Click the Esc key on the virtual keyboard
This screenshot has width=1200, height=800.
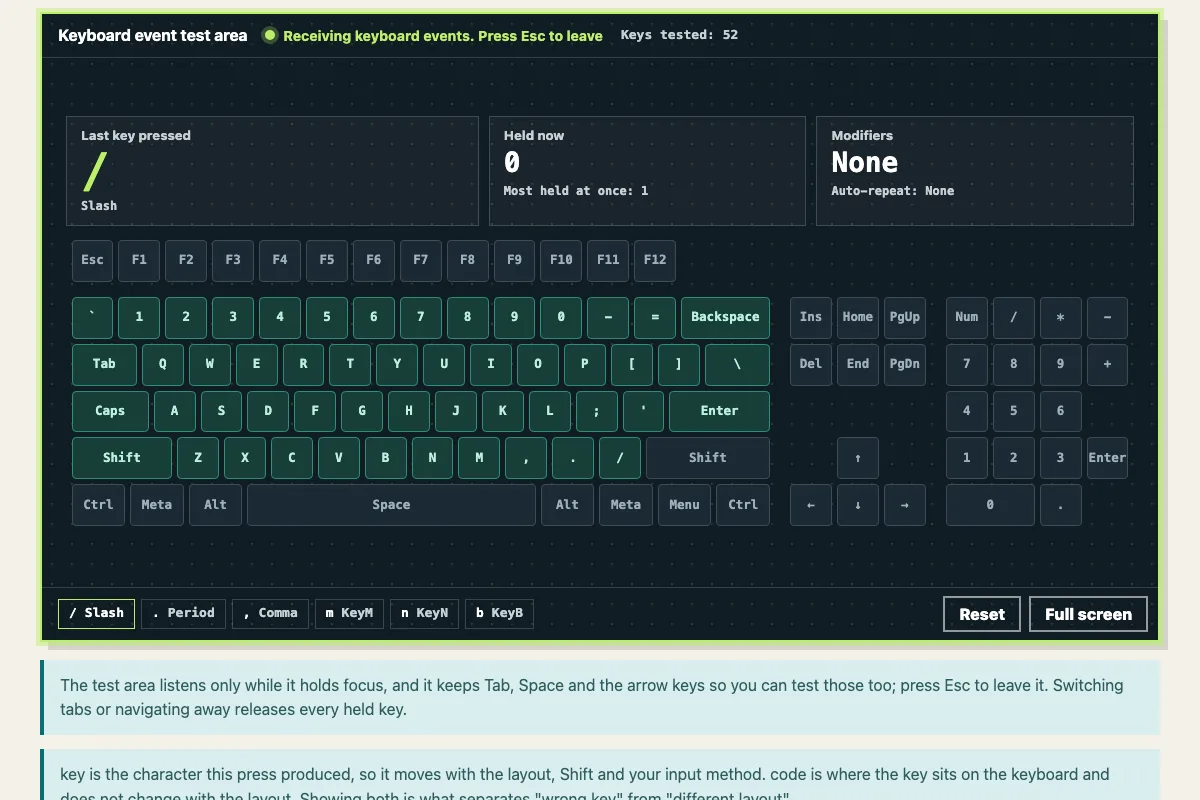click(x=92, y=260)
